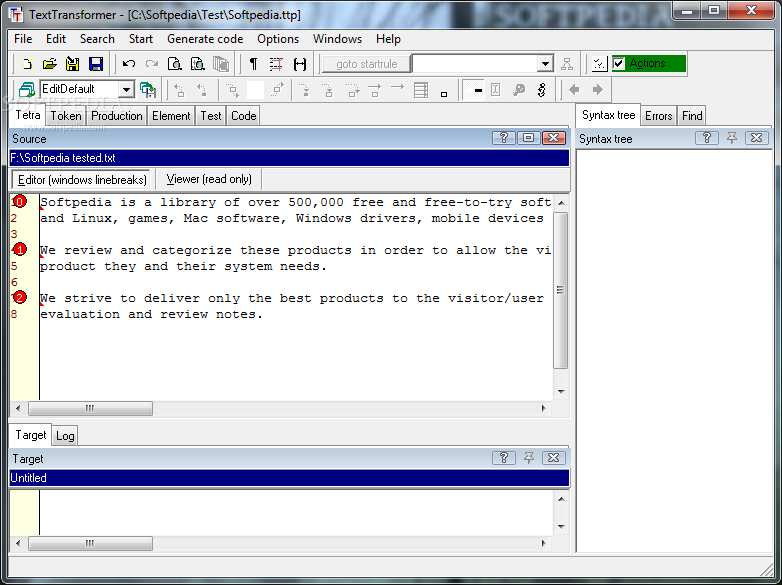Click the Syntax tree panel help icon
The width and height of the screenshot is (782, 585).
707,138
